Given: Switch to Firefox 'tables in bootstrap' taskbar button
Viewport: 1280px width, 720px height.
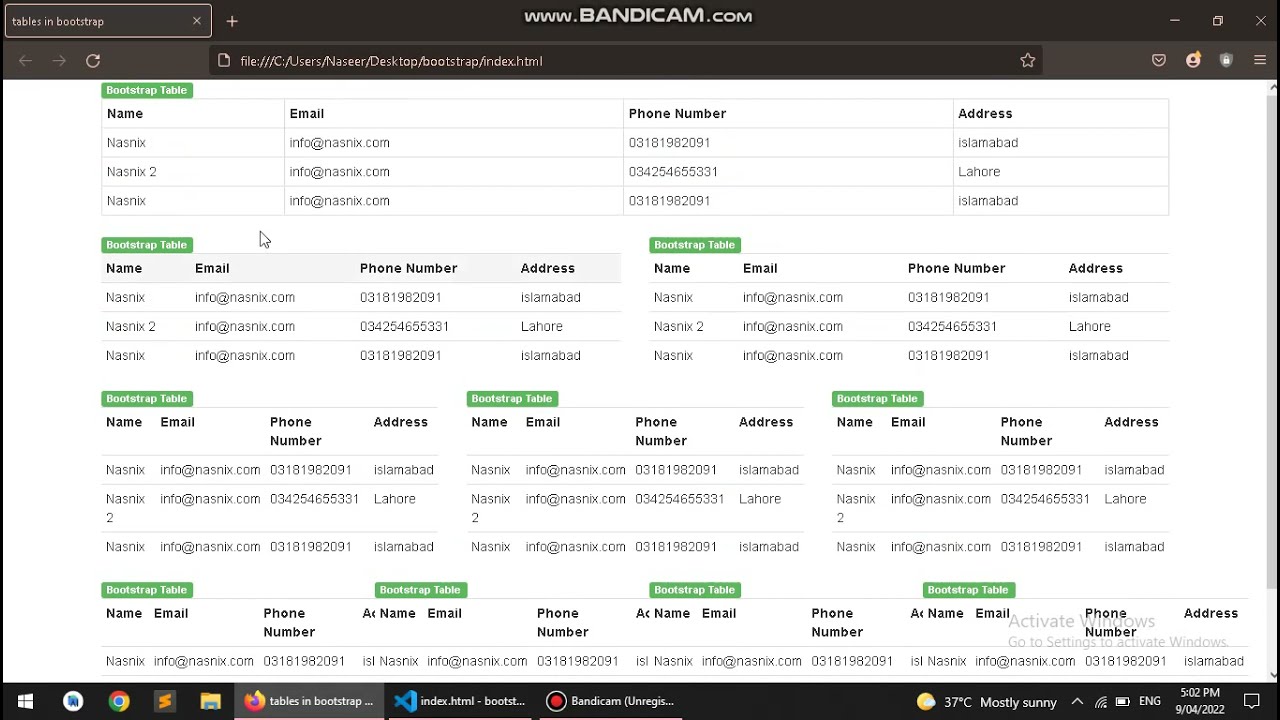Looking at the screenshot, I should tap(310, 701).
